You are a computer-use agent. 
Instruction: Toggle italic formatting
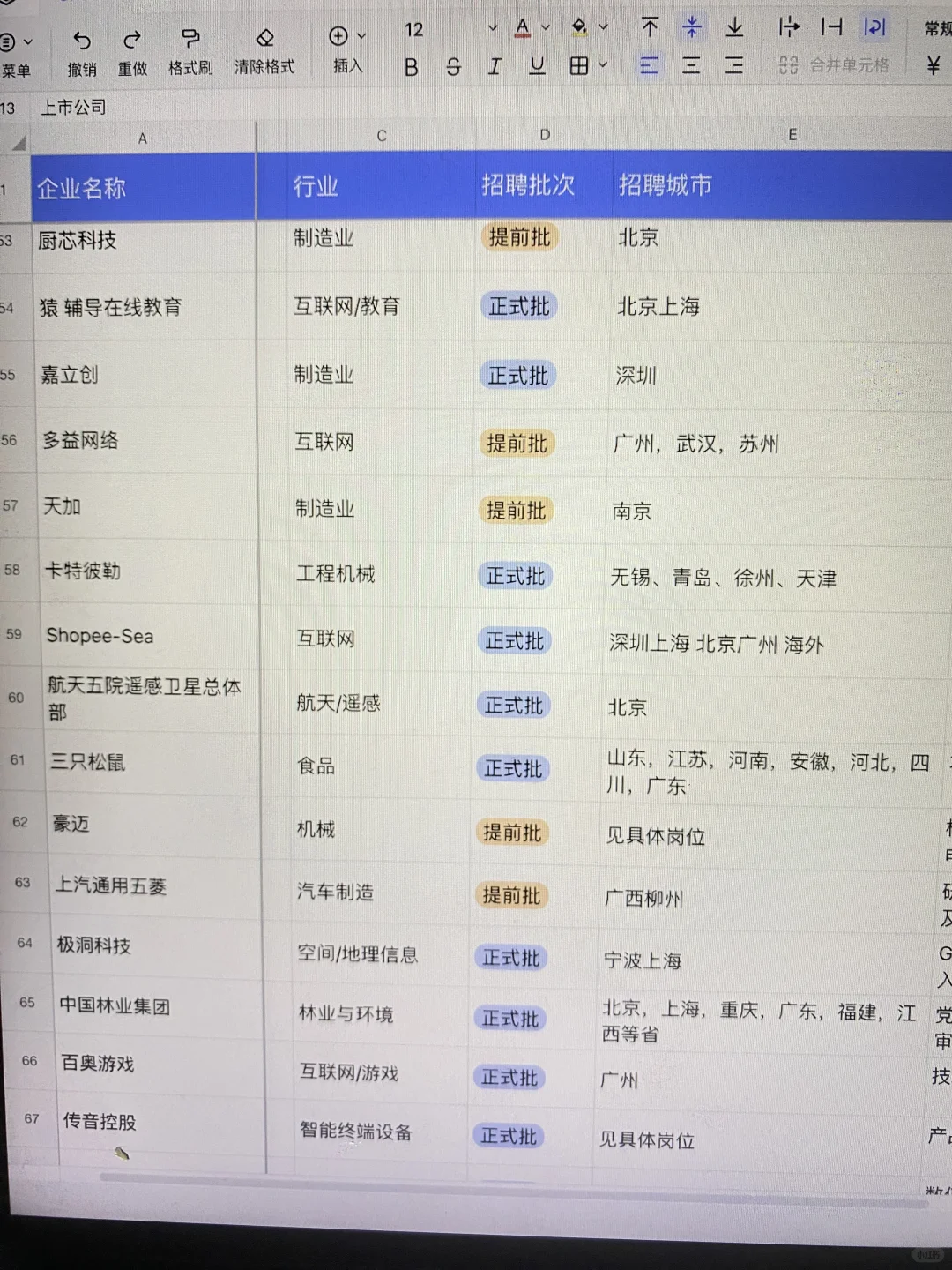495,66
